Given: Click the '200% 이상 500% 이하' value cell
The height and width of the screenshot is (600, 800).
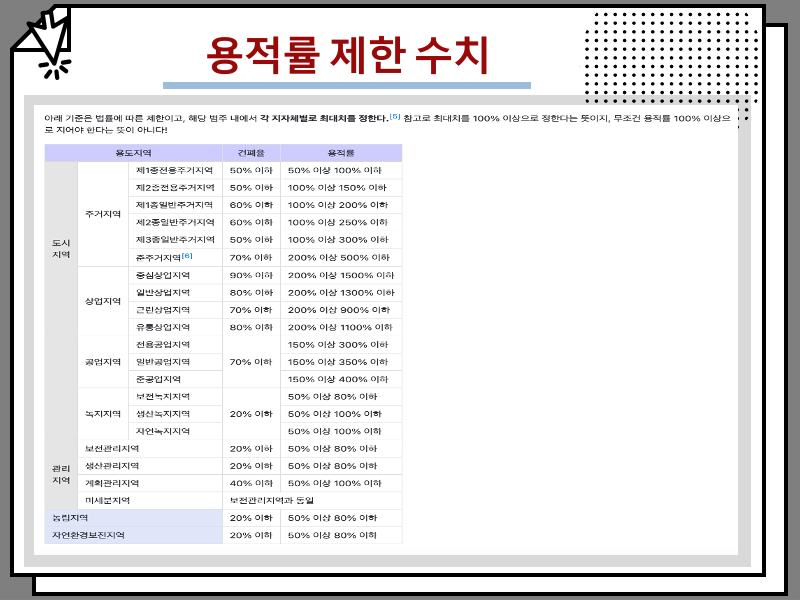Looking at the screenshot, I should click(x=341, y=258).
